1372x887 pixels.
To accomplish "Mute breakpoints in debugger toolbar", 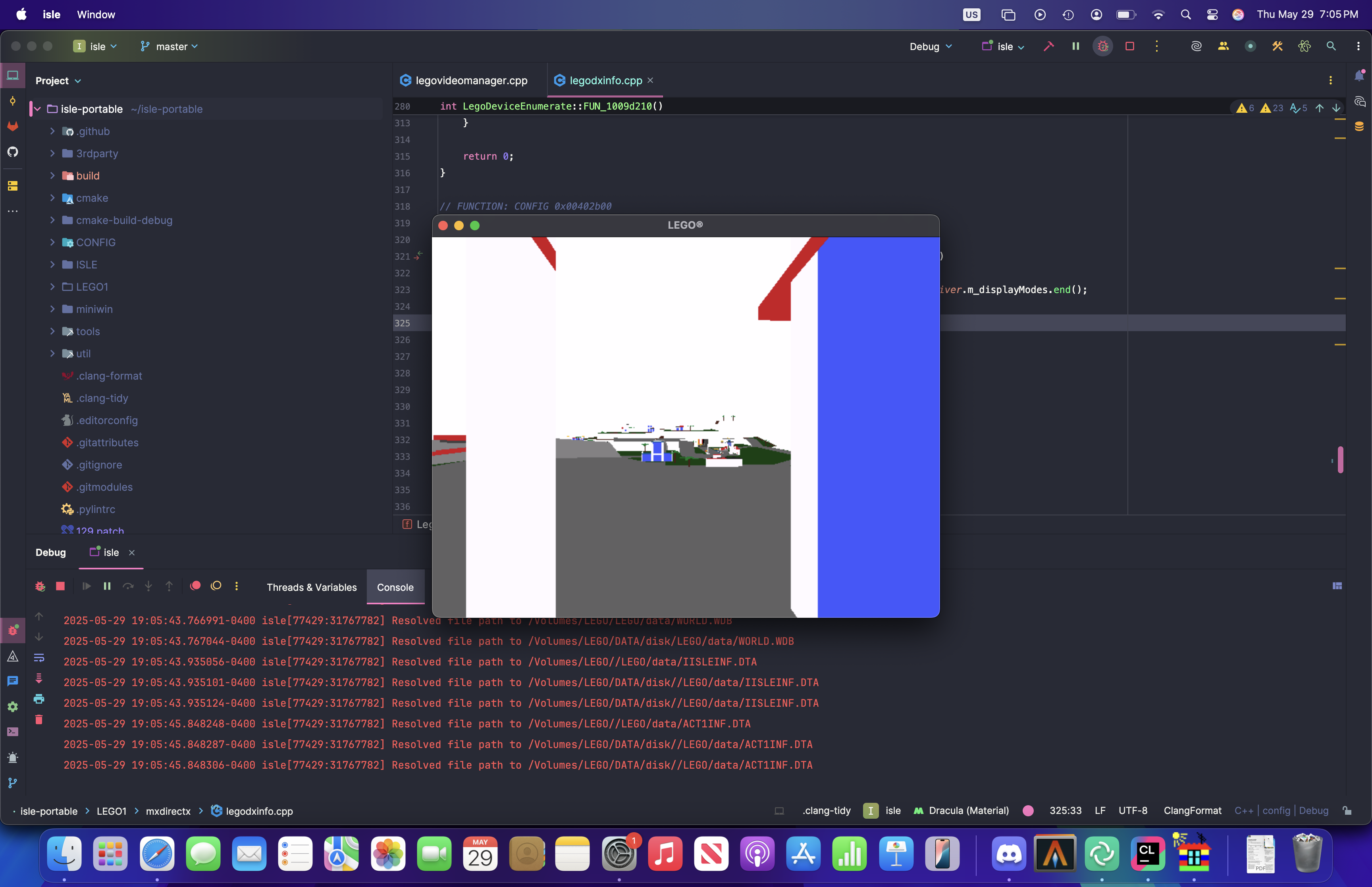I will coord(216,586).
